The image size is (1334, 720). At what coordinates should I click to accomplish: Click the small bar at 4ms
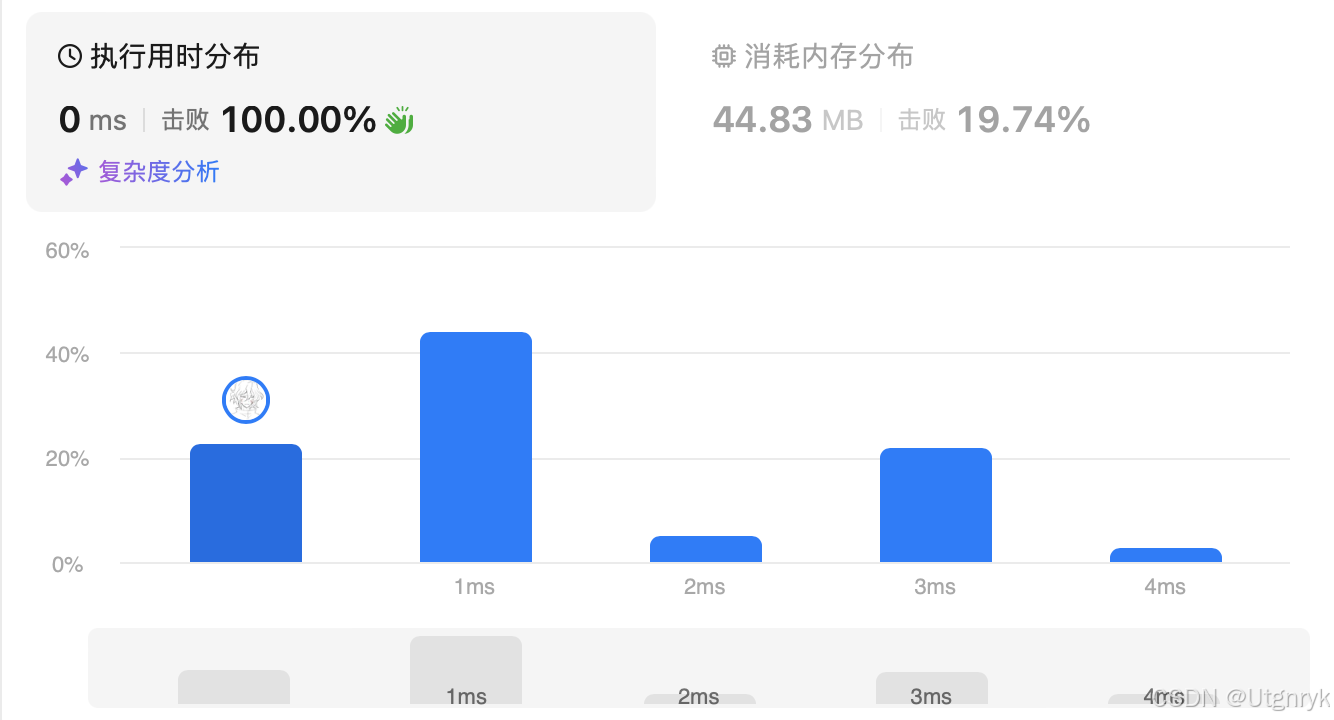pyautogui.click(x=1166, y=555)
